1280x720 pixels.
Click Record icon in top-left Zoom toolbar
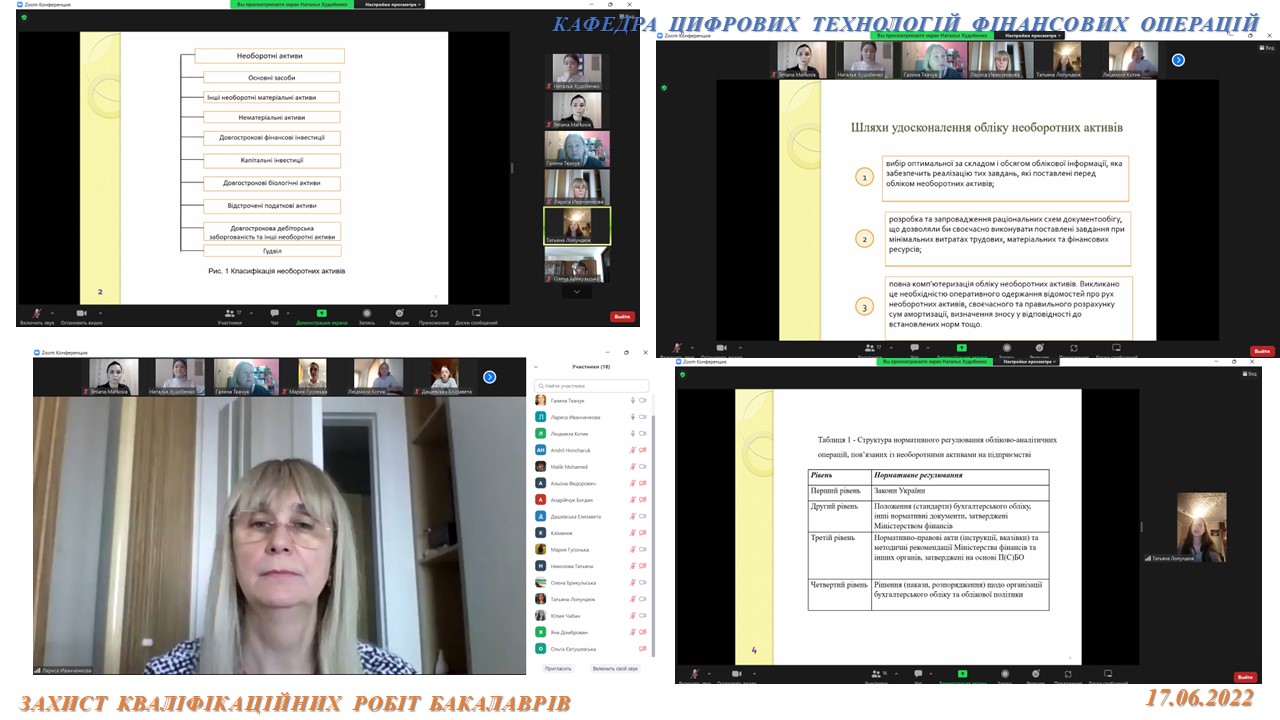pyautogui.click(x=367, y=313)
